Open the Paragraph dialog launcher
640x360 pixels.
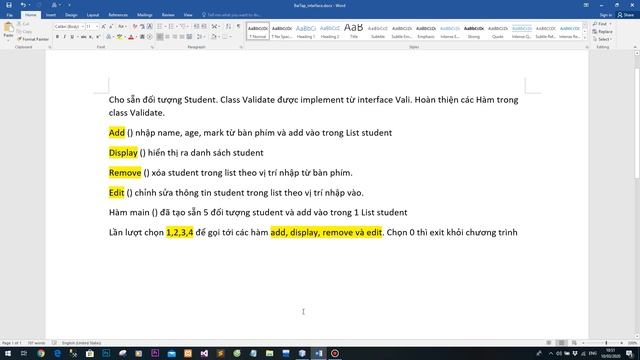tap(241, 47)
